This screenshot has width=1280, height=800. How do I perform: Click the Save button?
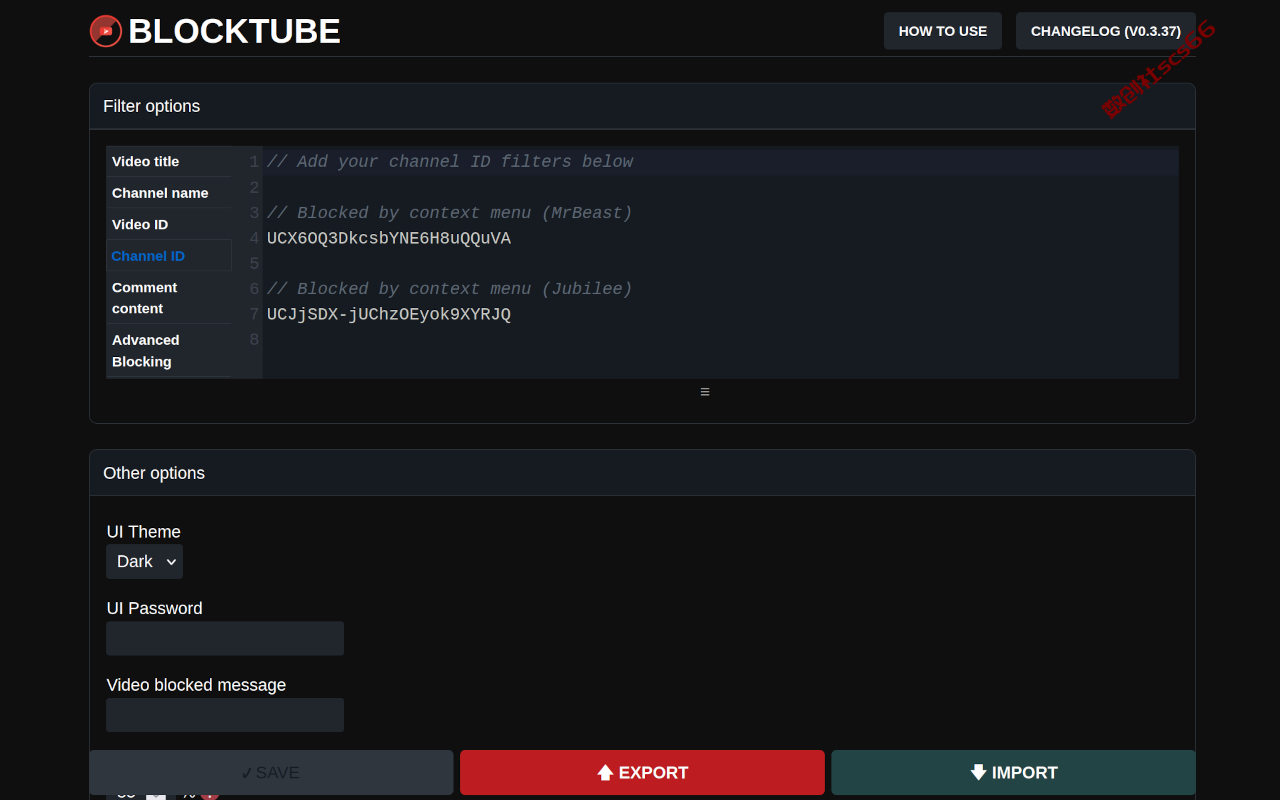point(271,772)
